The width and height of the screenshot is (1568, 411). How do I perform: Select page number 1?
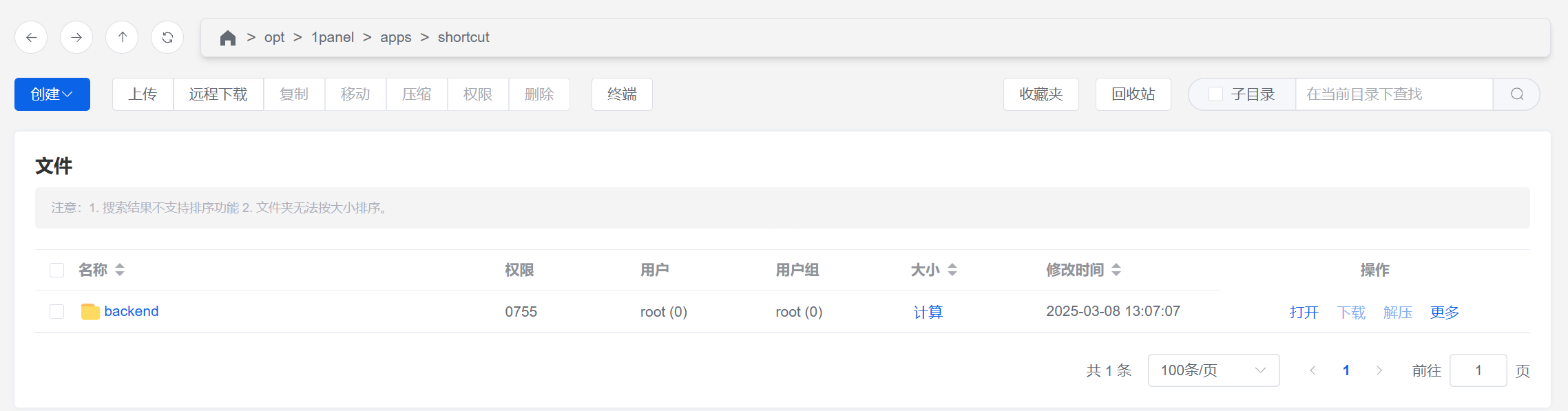point(1346,370)
